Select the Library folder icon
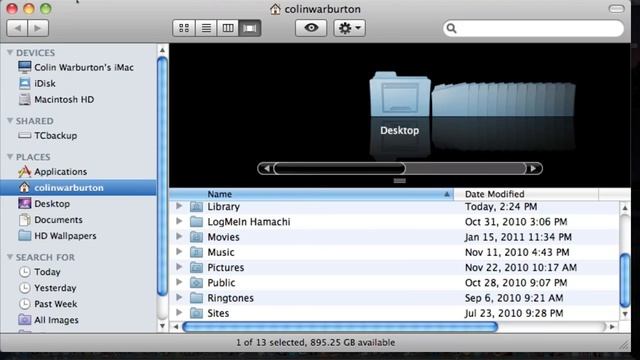640x360 pixels. point(196,207)
